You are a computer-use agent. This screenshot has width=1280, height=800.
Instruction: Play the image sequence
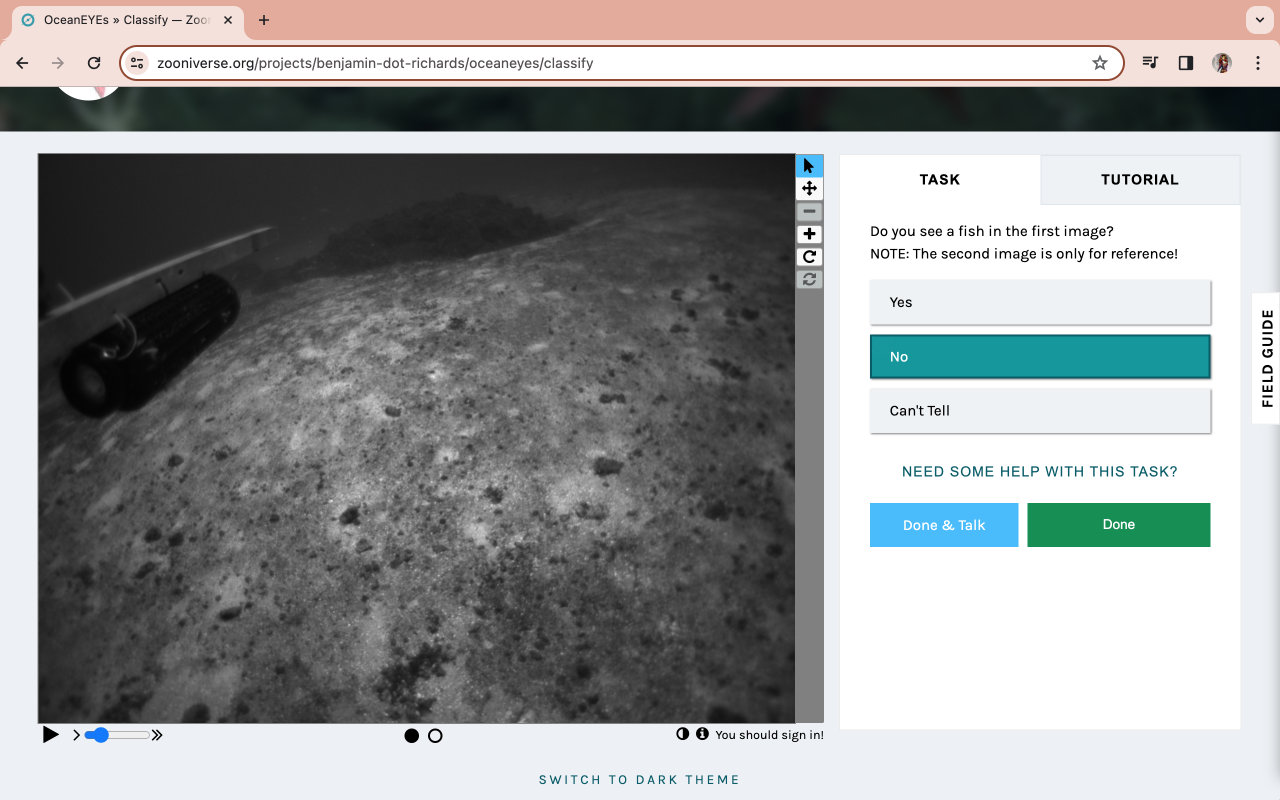pyautogui.click(x=50, y=735)
